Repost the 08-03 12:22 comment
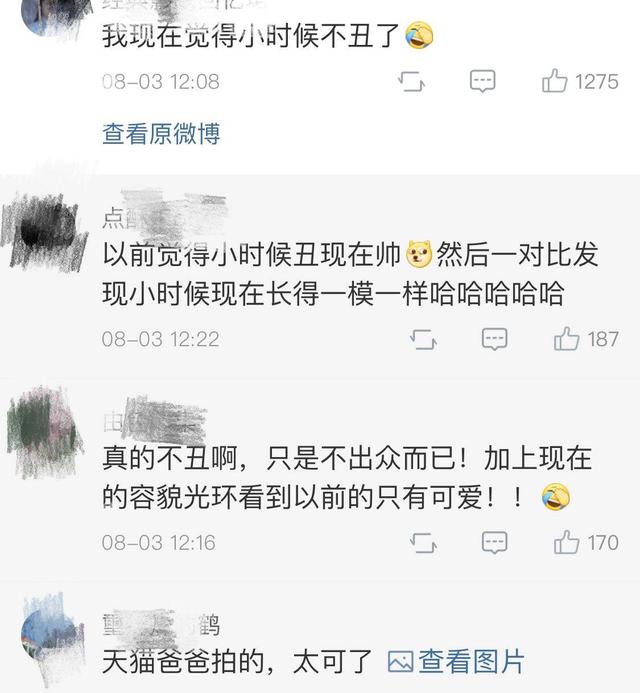 (x=423, y=339)
